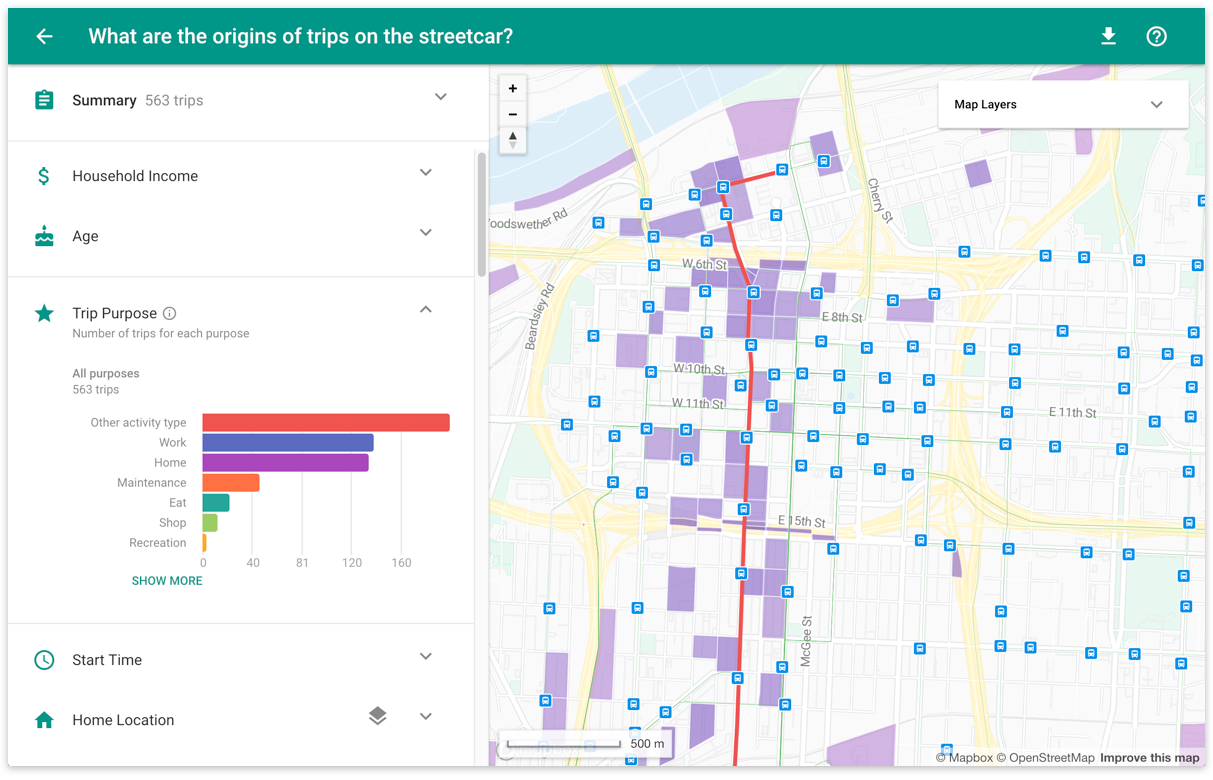
Task: Show Home Location layer on map
Action: (377, 716)
